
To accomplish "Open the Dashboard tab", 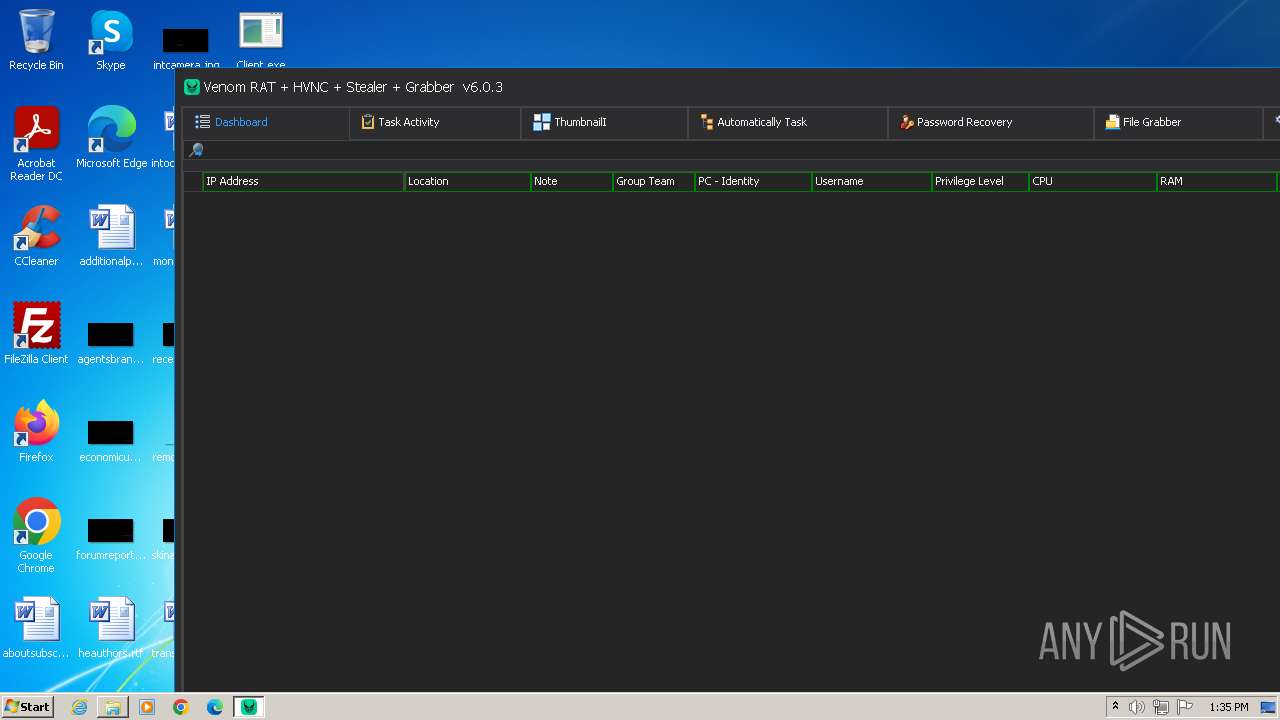I will click(x=266, y=122).
